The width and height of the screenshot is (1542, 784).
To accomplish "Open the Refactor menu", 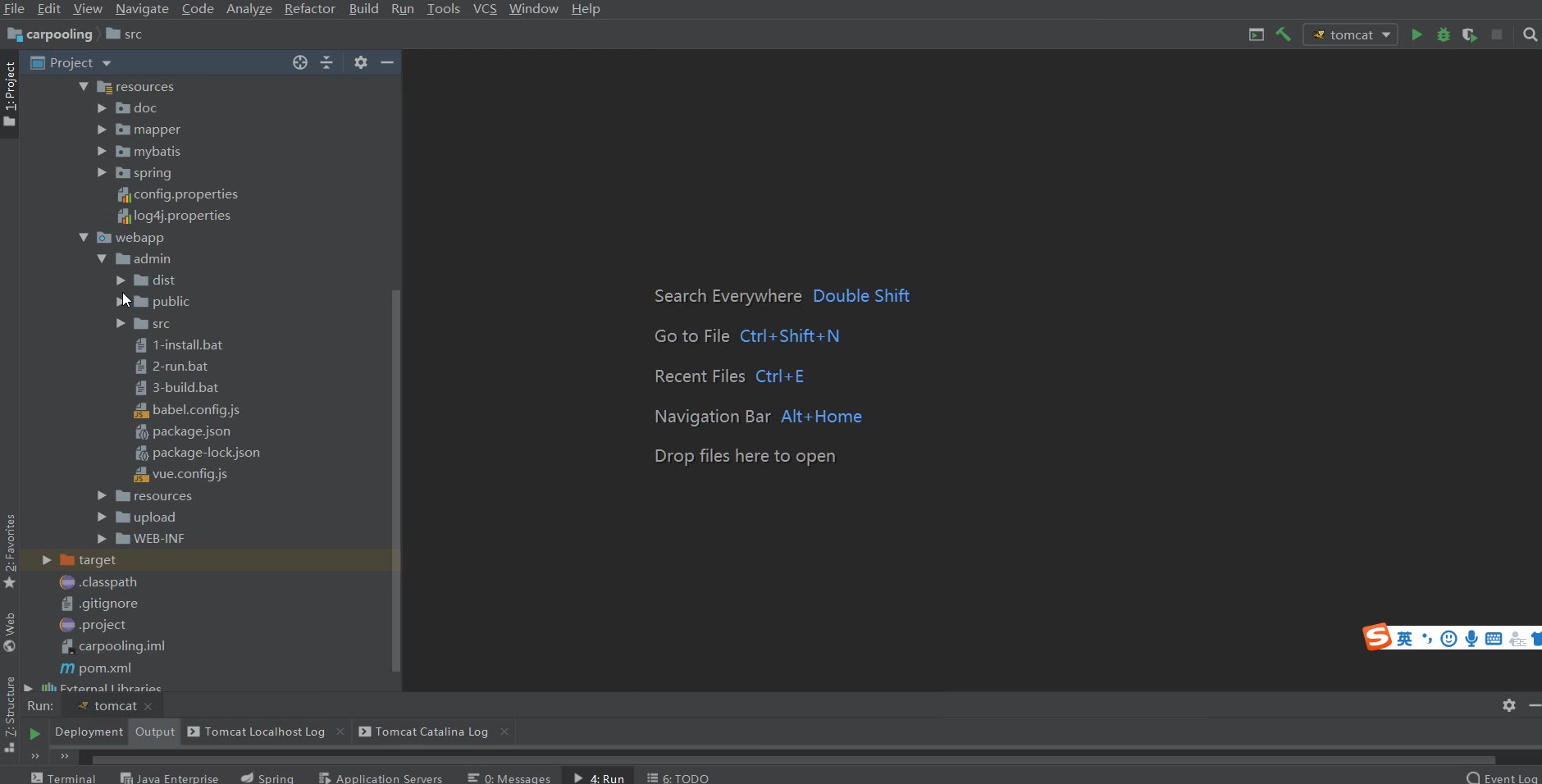I will 309,9.
